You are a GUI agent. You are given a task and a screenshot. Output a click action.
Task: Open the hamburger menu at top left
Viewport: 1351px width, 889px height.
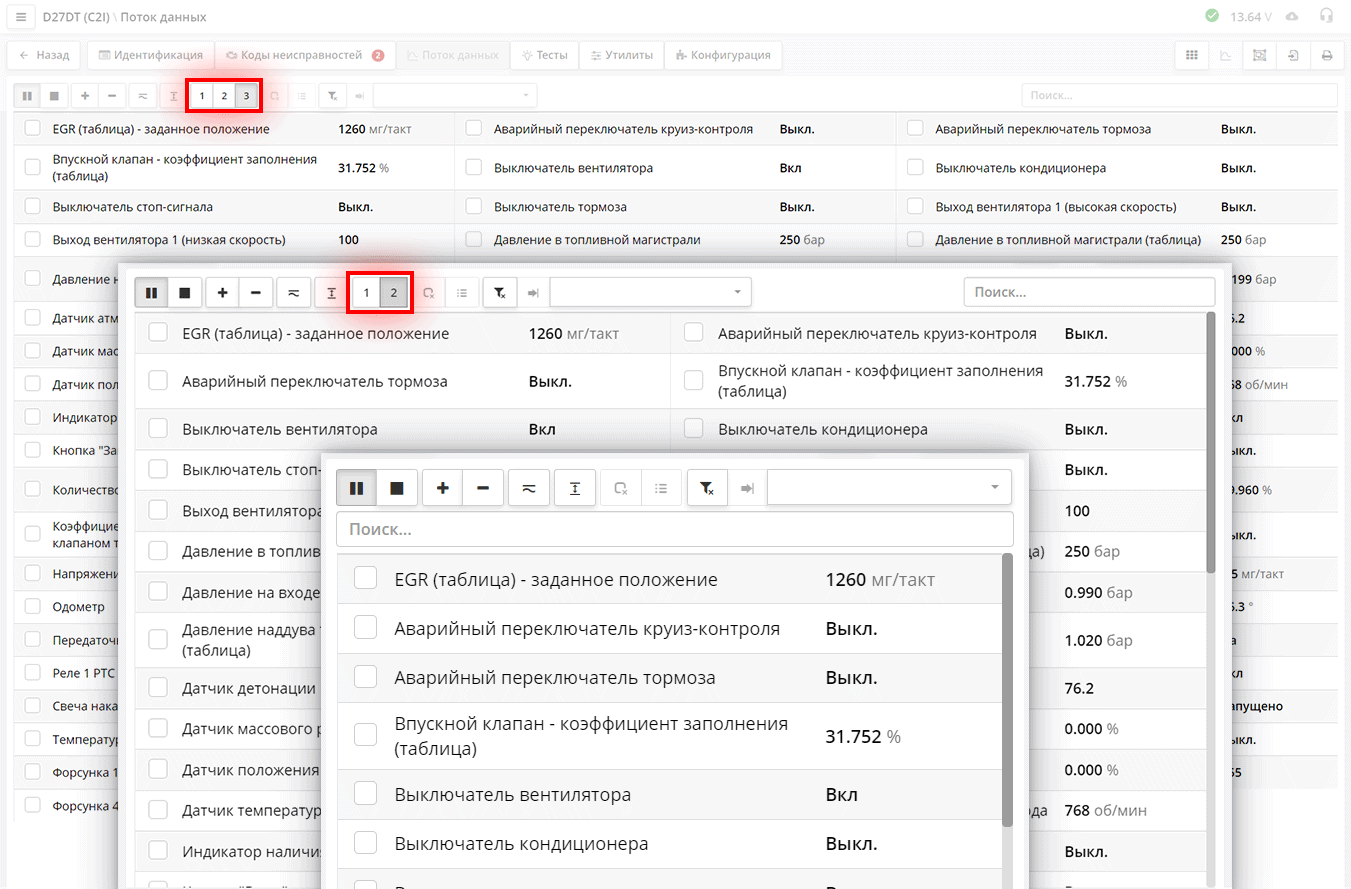point(22,17)
